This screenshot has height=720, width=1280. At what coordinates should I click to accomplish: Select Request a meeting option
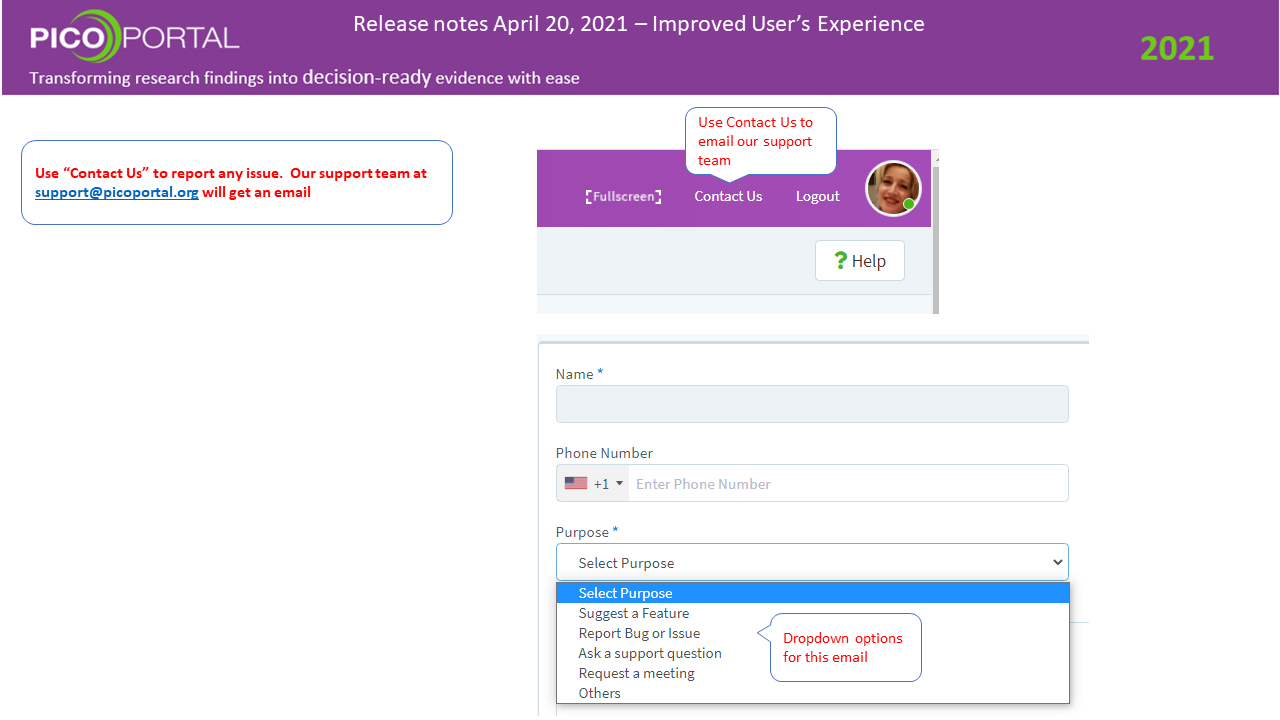click(x=813, y=673)
